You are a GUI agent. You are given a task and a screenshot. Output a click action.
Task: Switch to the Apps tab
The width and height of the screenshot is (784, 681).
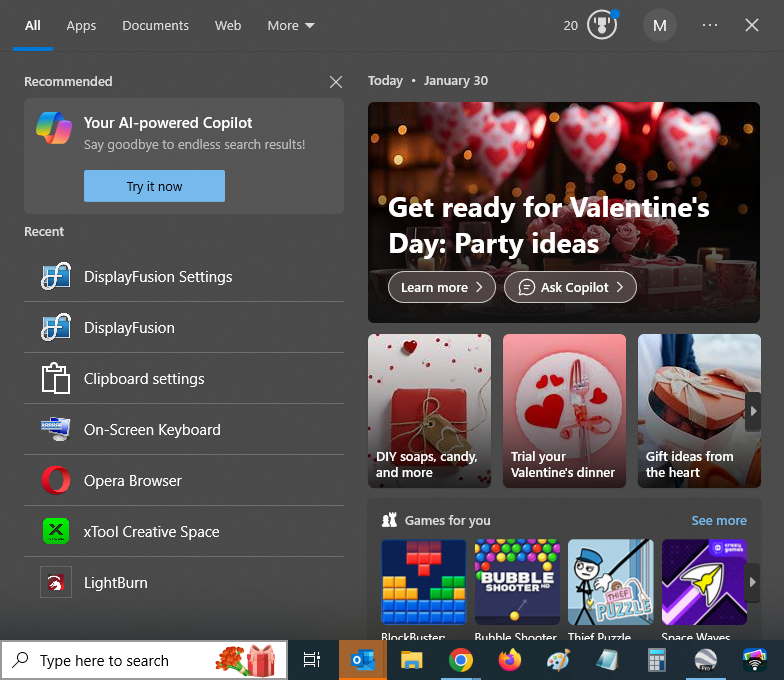[x=81, y=25]
